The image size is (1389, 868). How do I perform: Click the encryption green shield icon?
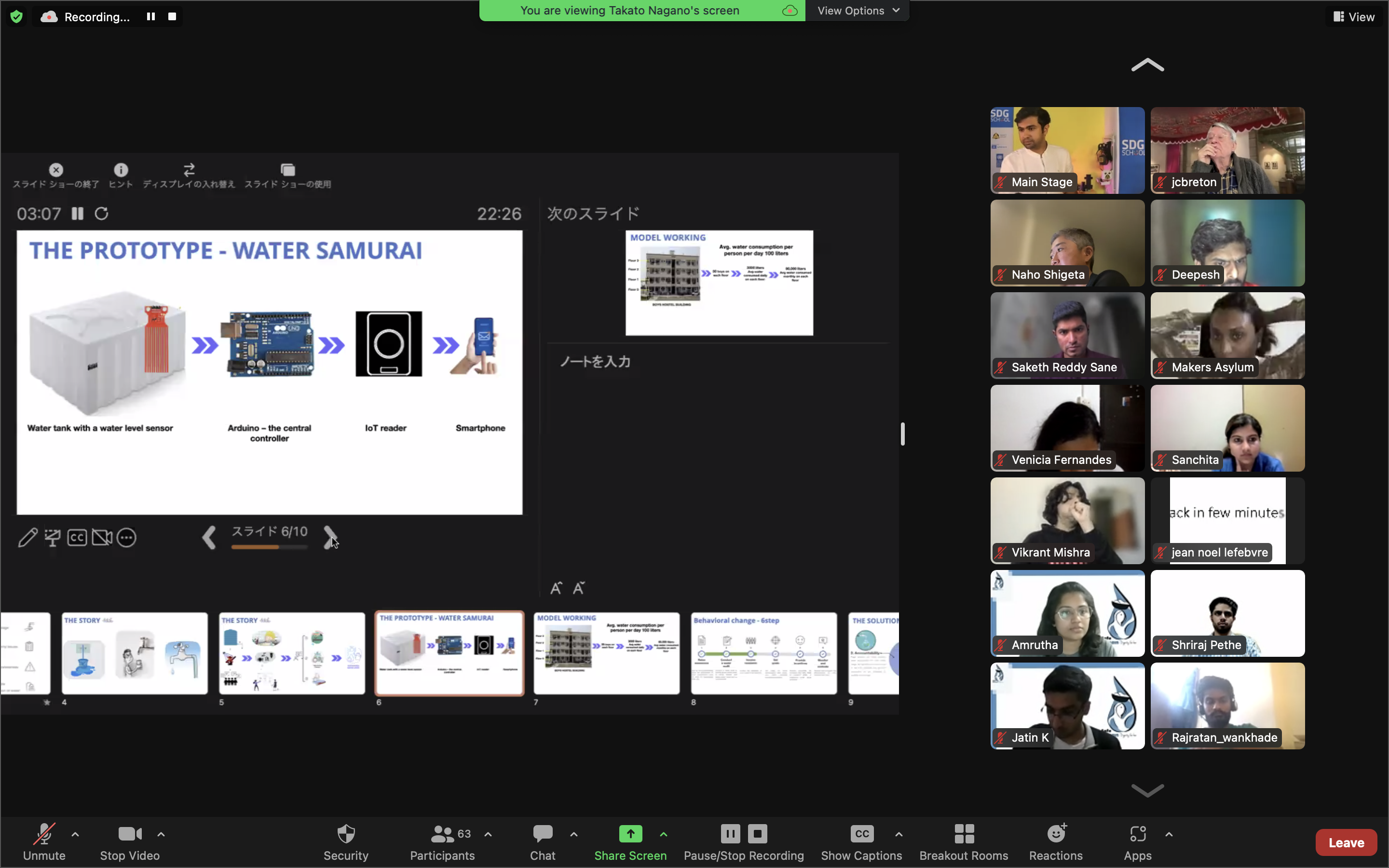(x=17, y=17)
